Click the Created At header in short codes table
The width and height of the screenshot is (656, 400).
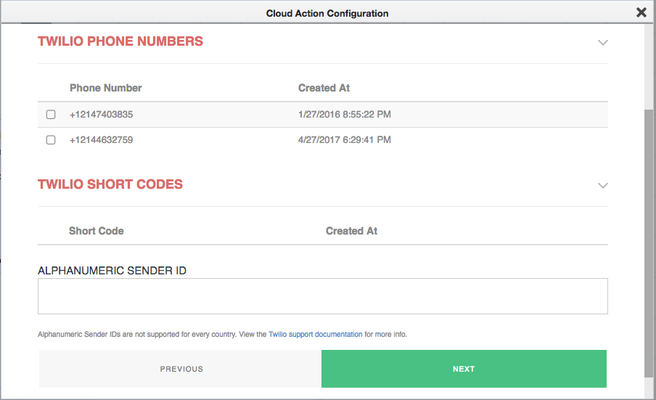point(351,231)
